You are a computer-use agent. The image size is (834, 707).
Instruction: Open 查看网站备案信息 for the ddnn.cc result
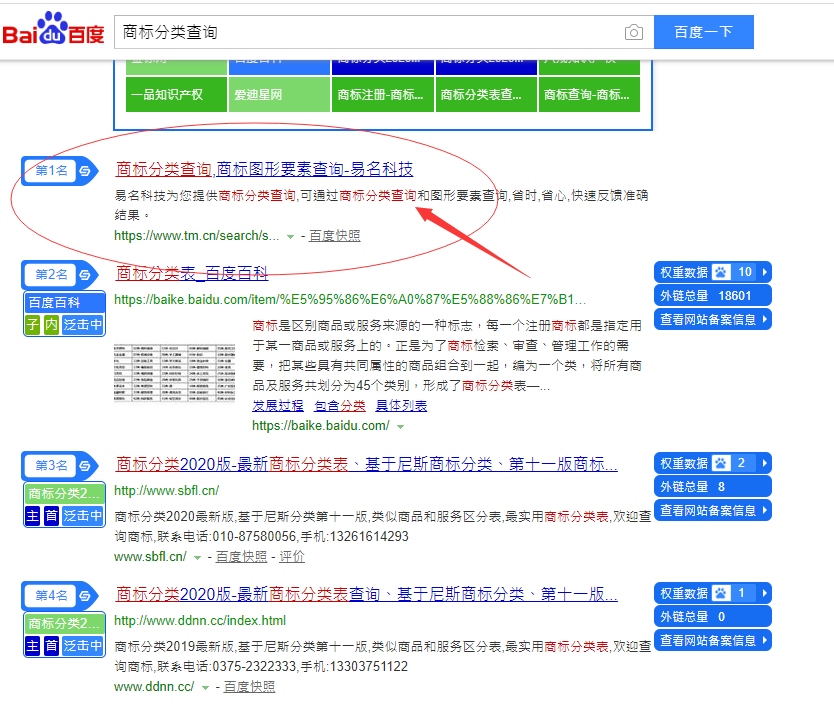(713, 641)
